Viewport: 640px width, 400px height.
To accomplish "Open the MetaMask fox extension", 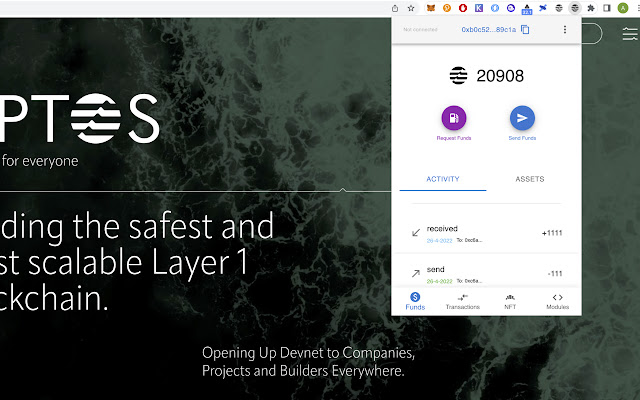I will [431, 8].
